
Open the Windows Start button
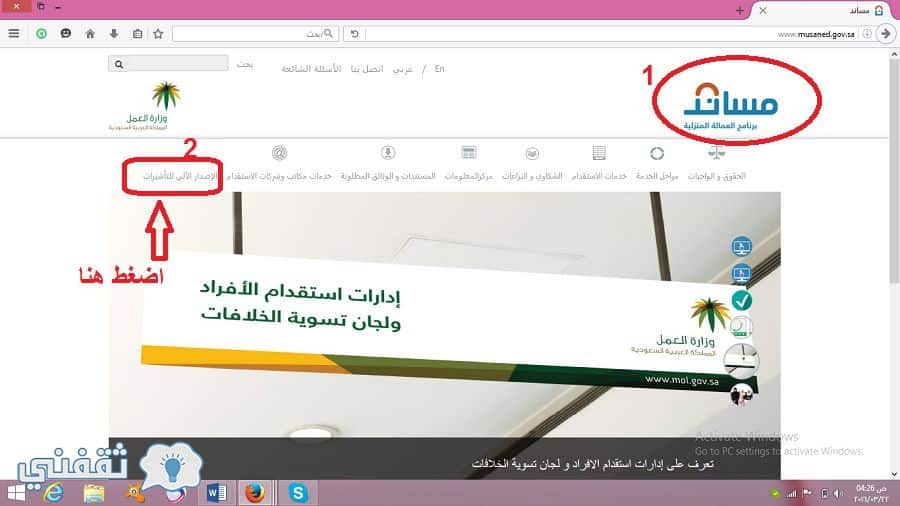click(x=15, y=493)
